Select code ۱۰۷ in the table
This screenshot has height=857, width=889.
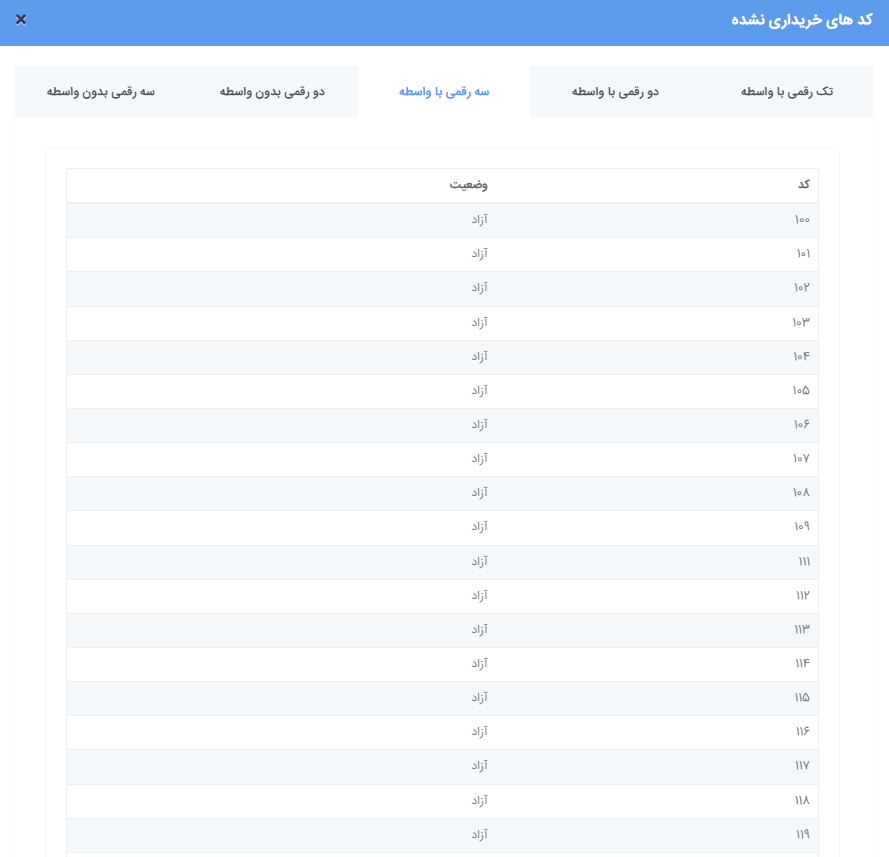coord(801,459)
